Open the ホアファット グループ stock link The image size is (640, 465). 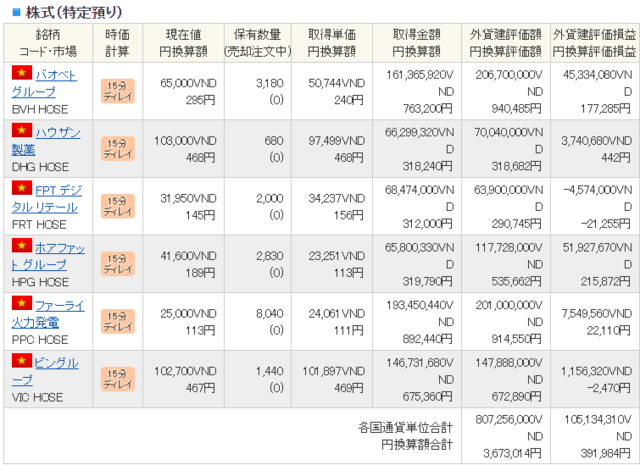[55, 254]
